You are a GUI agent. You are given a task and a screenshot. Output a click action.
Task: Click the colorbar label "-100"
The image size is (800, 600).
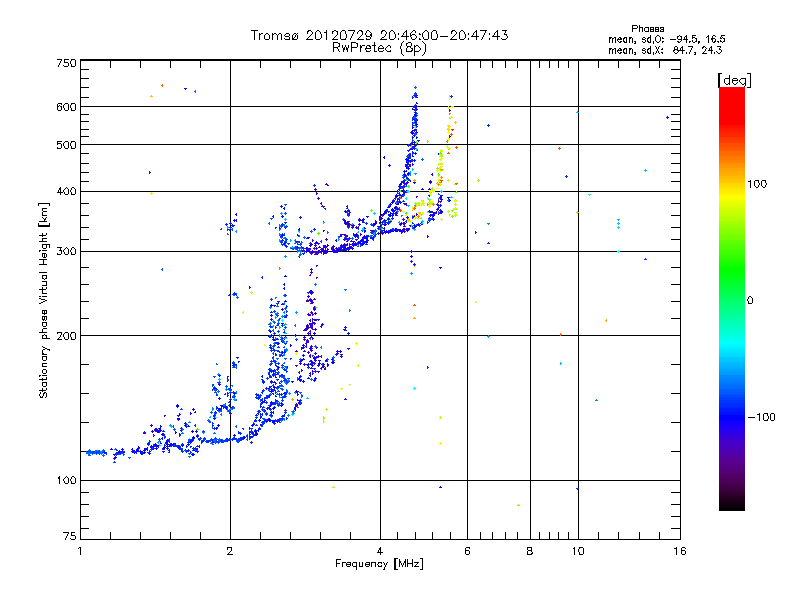(761, 417)
